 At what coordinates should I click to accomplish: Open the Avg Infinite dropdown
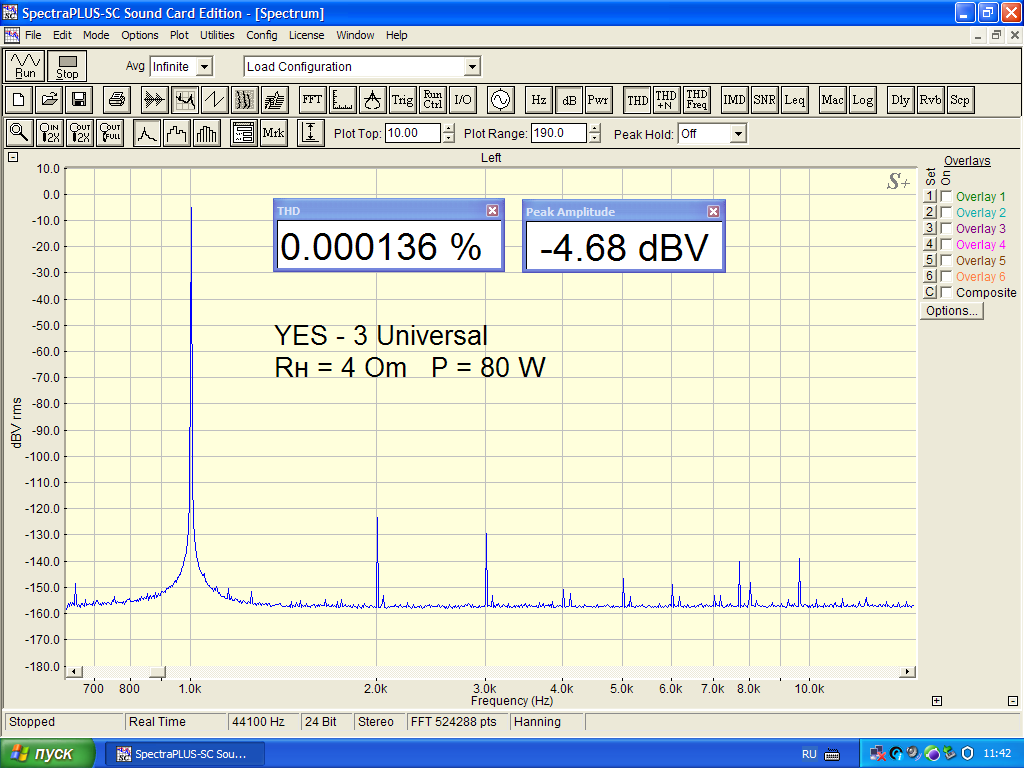coord(204,67)
